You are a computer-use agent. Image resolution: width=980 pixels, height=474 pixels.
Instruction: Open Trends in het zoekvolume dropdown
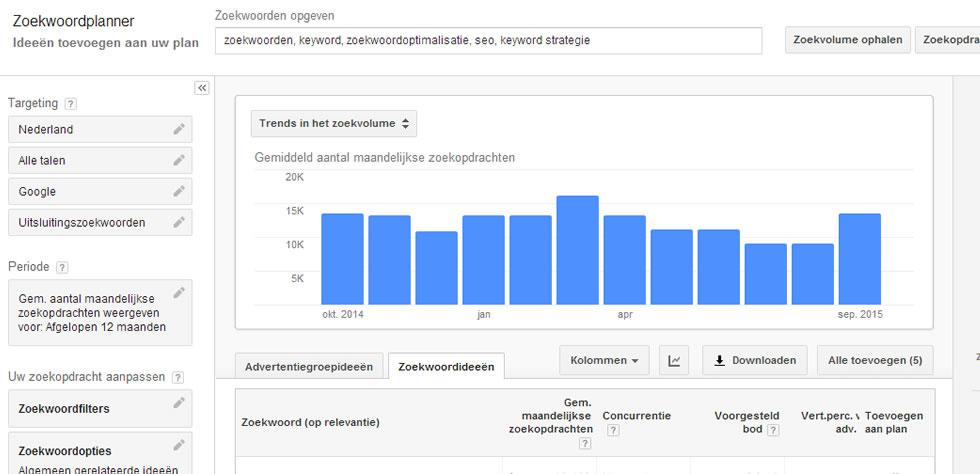tap(334, 124)
